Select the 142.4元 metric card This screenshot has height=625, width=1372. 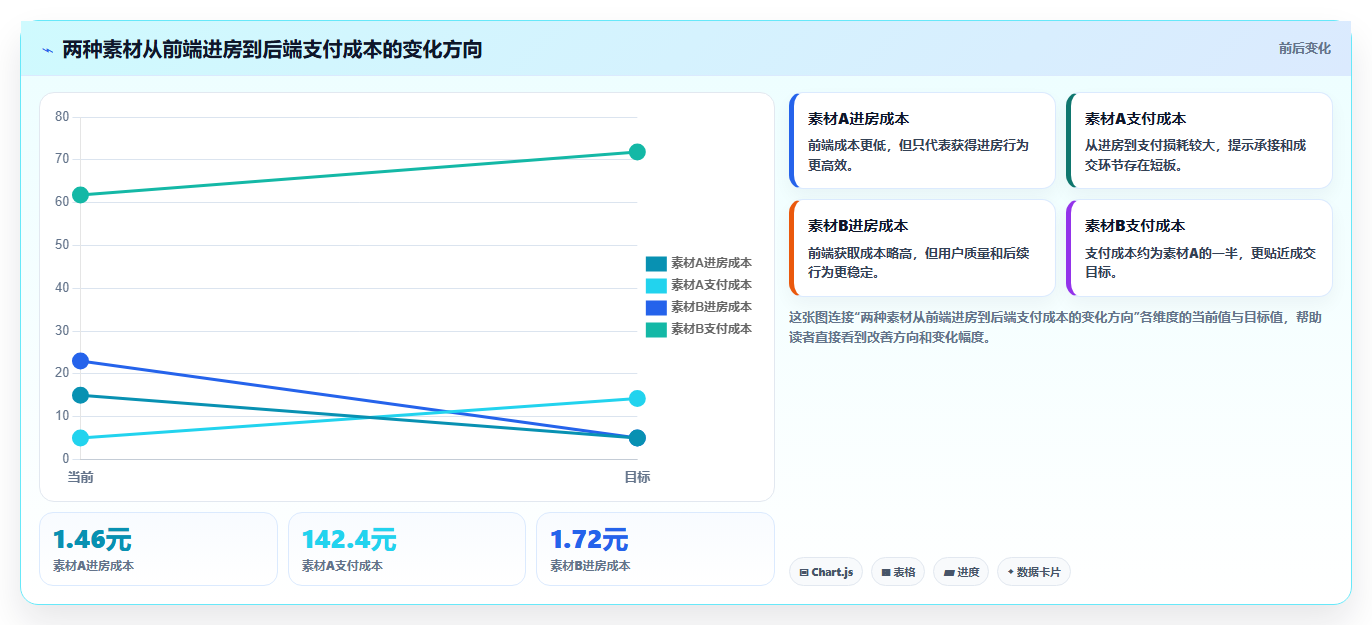[407, 549]
